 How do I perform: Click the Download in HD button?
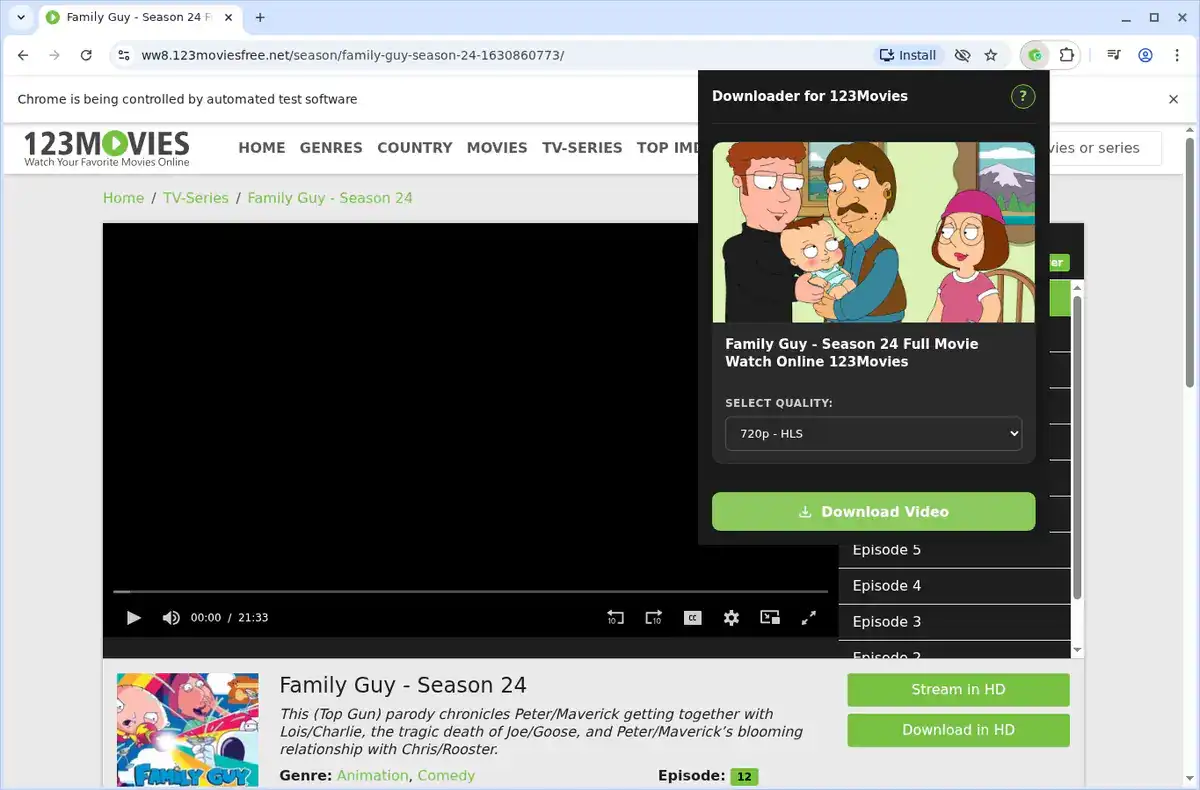958,730
